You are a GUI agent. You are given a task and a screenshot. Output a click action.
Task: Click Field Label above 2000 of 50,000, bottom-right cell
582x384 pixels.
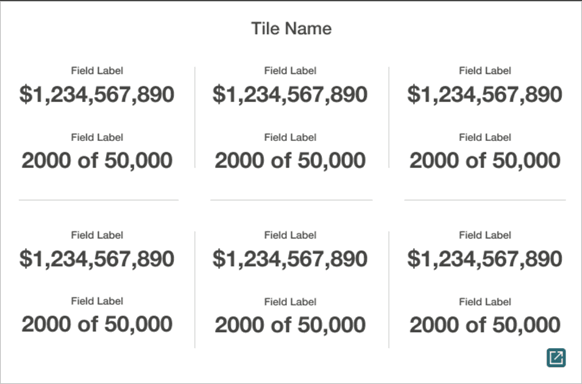click(x=485, y=302)
